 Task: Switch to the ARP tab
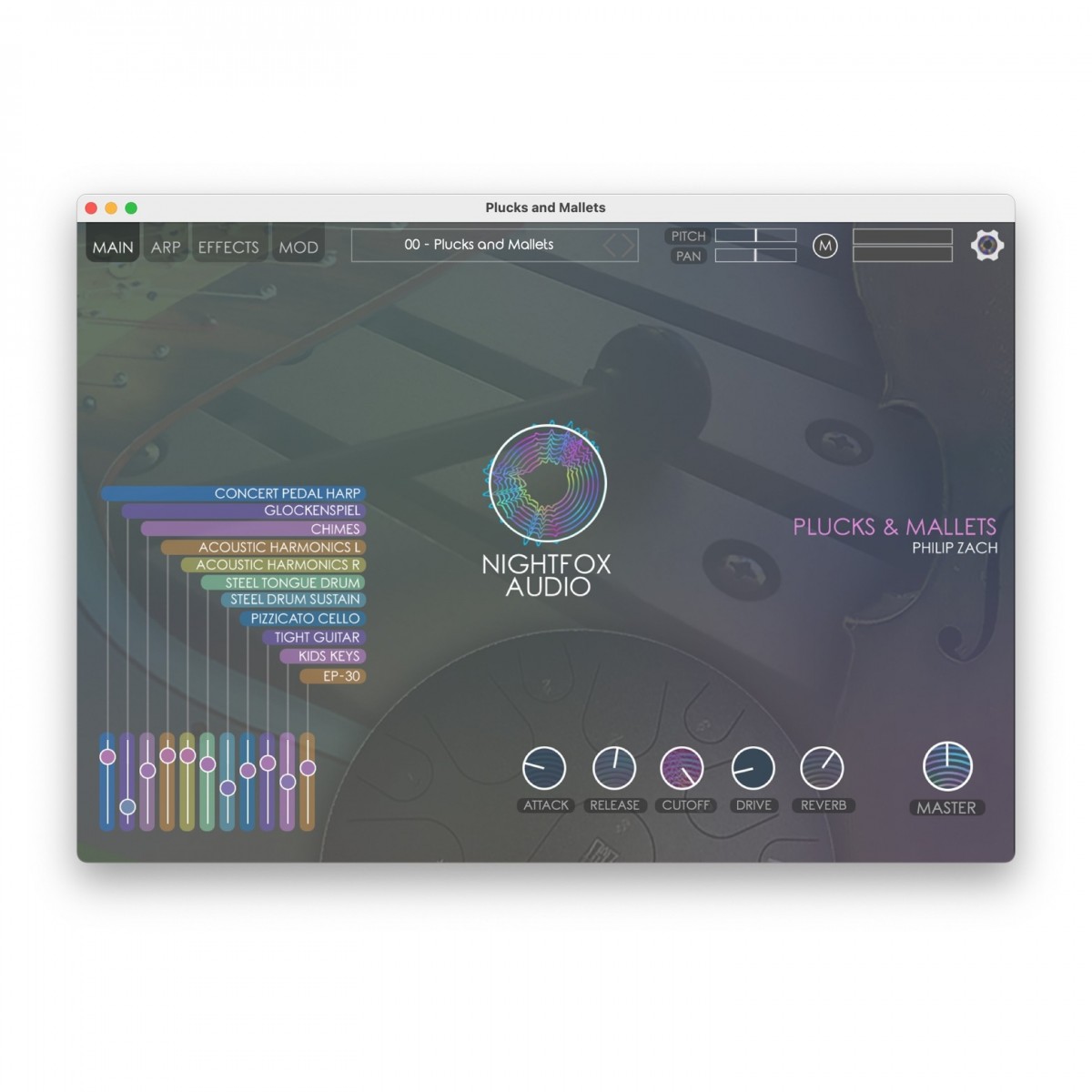[164, 246]
